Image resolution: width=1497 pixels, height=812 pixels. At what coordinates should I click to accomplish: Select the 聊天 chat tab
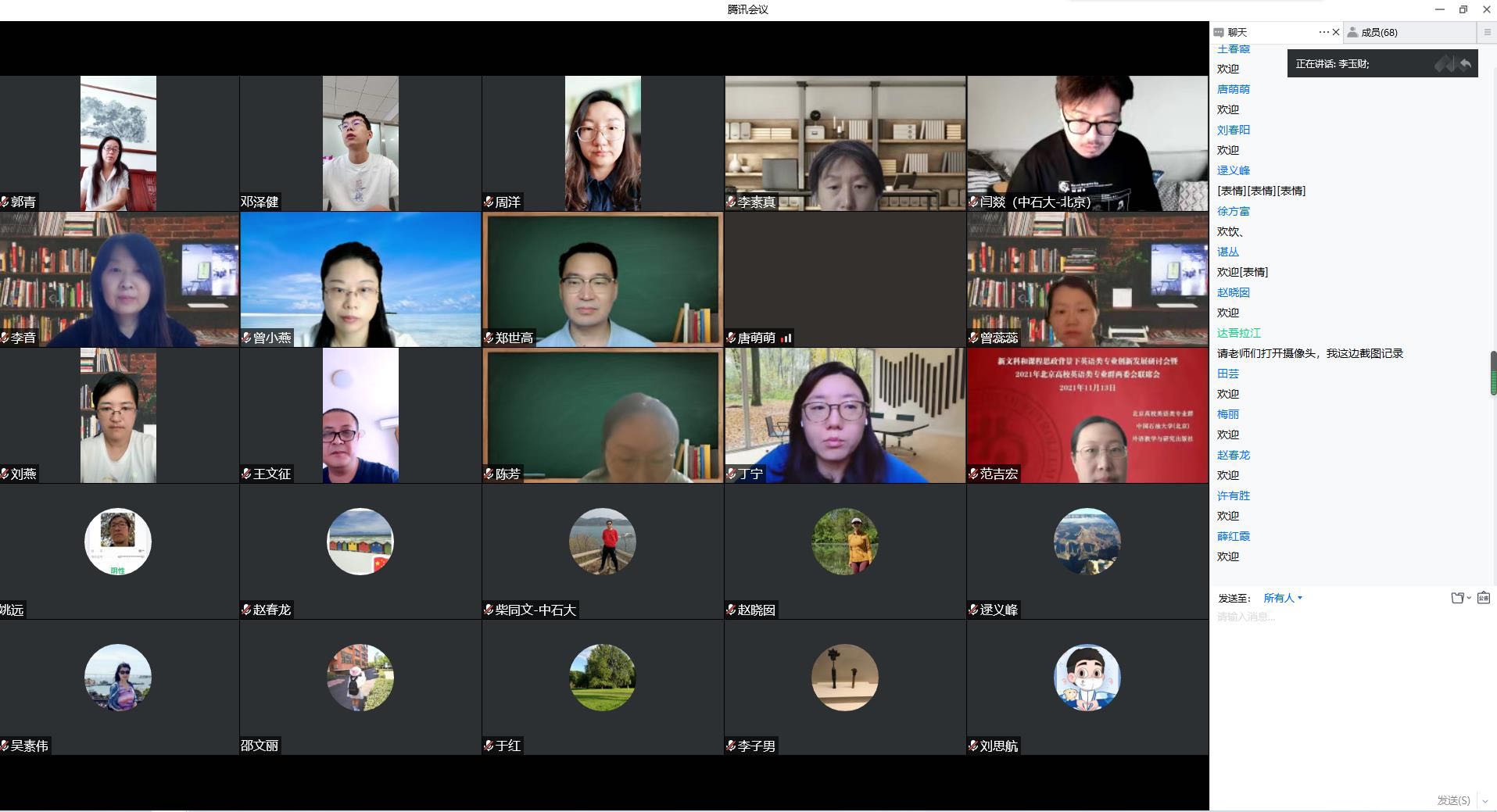1237,32
